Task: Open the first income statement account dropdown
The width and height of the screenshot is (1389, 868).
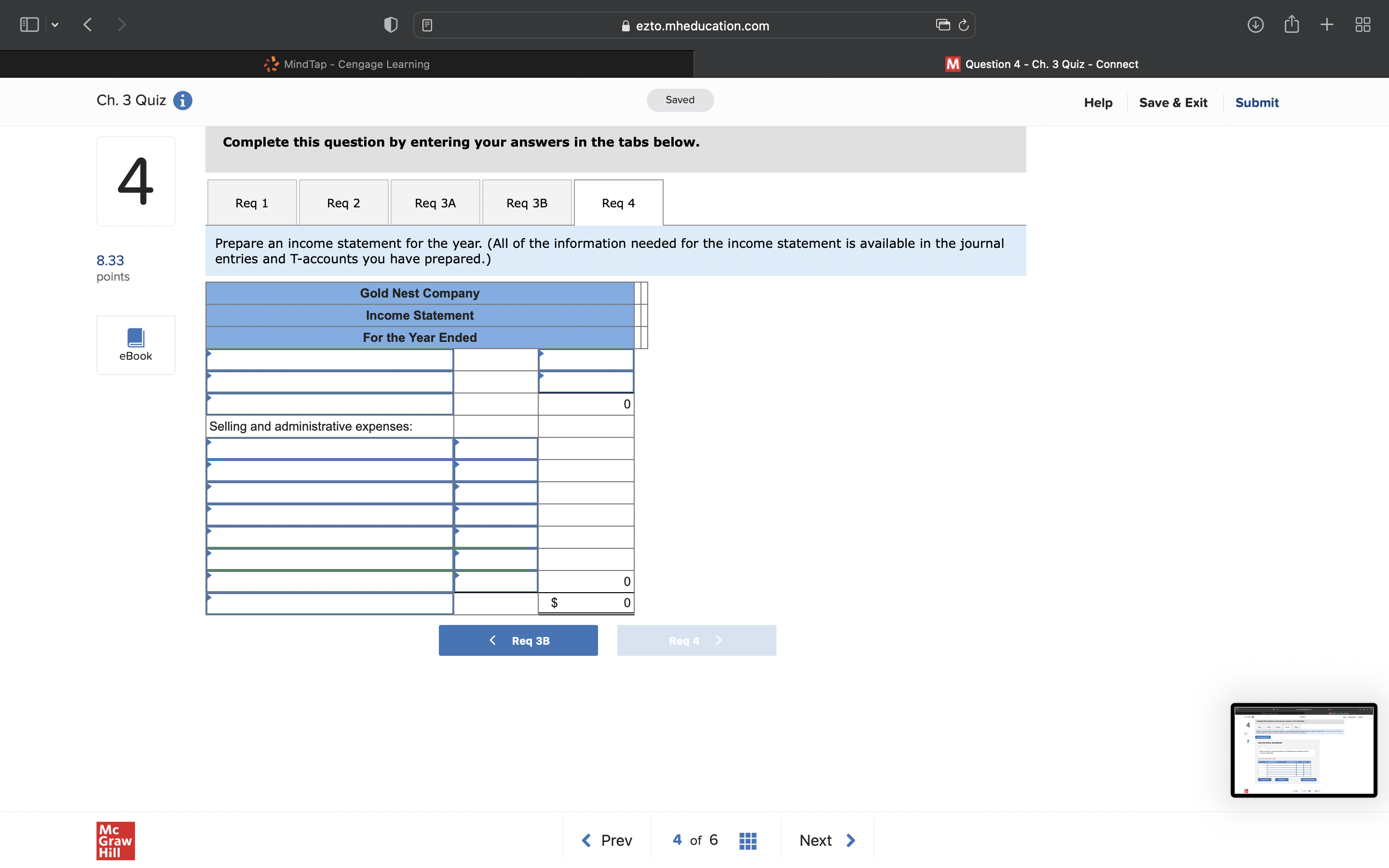Action: coord(330,359)
